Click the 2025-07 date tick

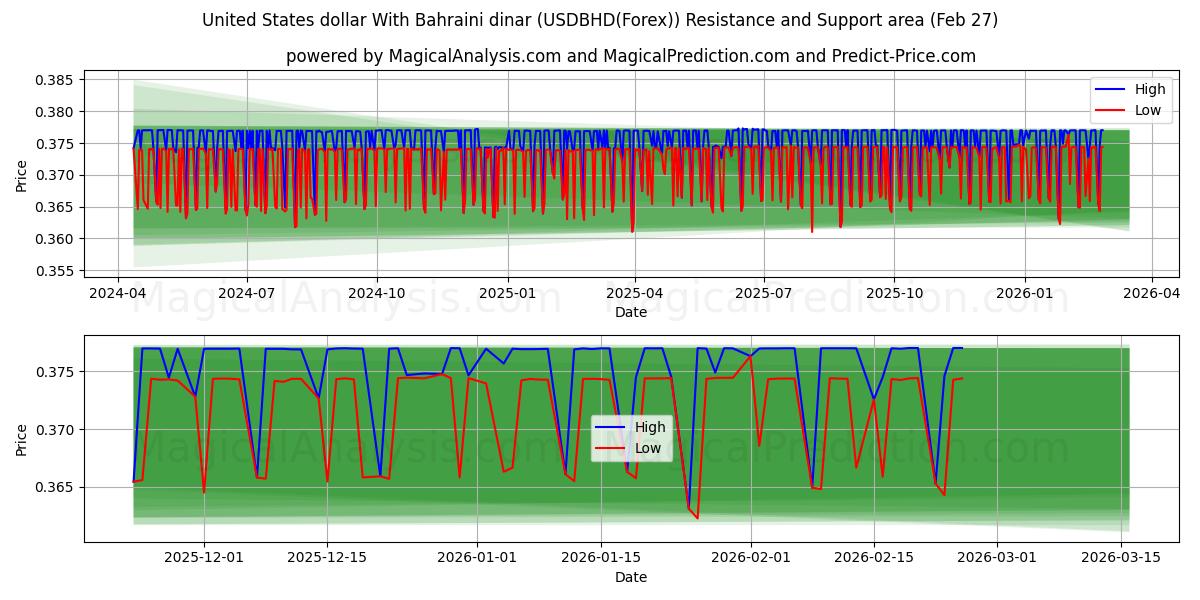[763, 294]
